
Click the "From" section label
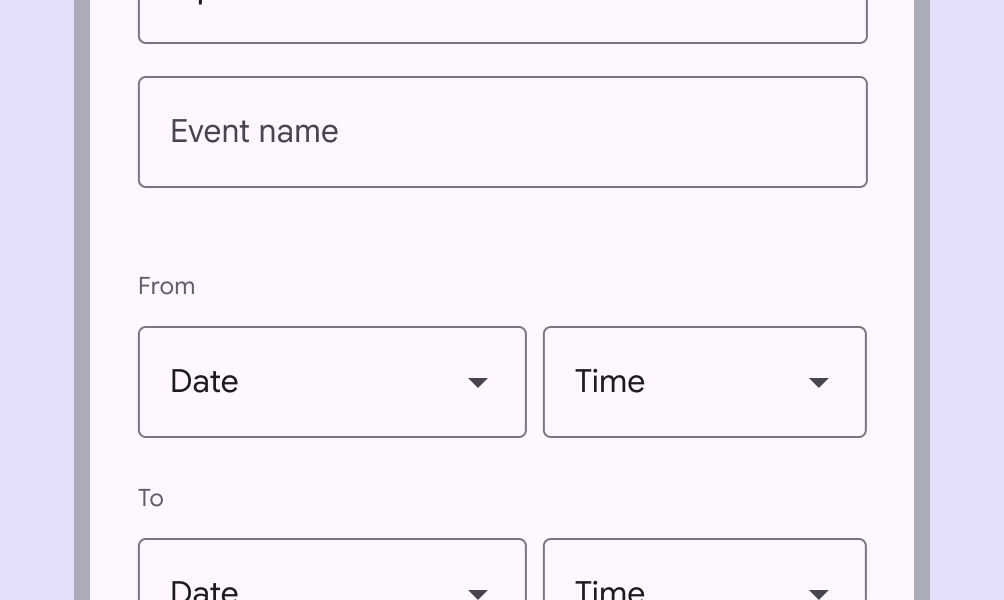coord(166,286)
